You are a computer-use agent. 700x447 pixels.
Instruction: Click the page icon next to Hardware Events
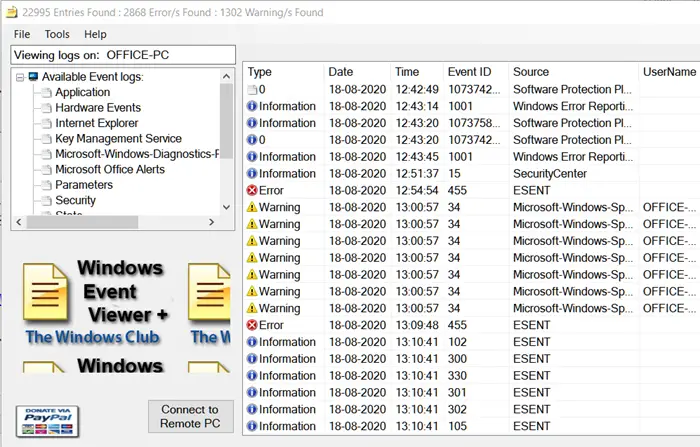pyautogui.click(x=46, y=108)
